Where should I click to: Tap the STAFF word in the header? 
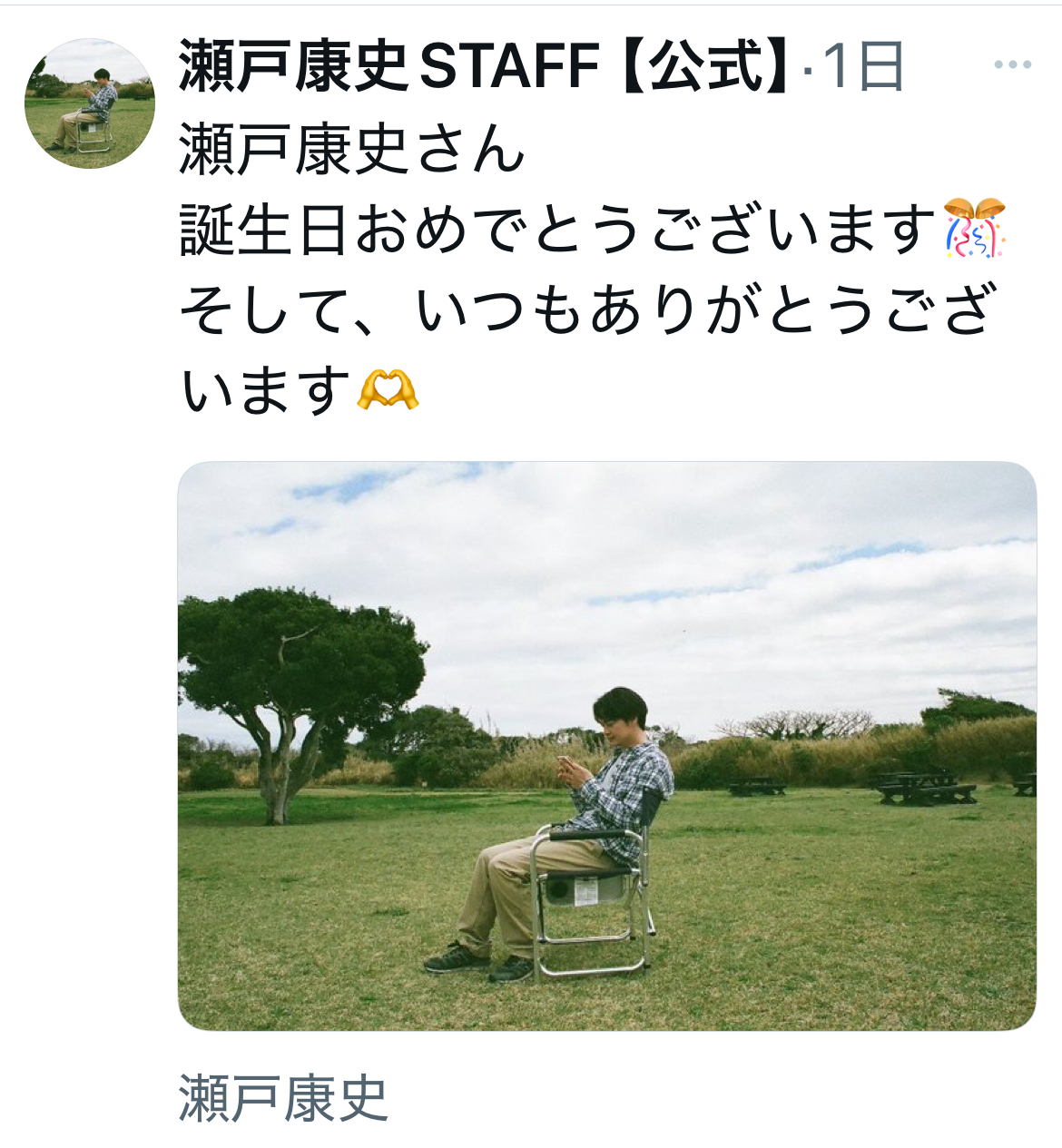[x=511, y=66]
